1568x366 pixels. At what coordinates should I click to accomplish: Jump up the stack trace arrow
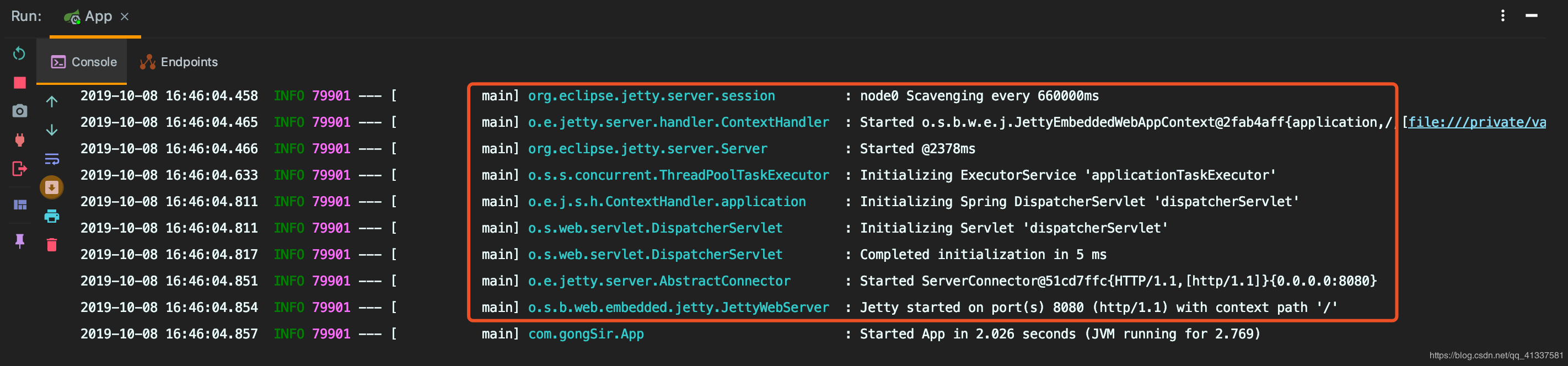pos(52,102)
